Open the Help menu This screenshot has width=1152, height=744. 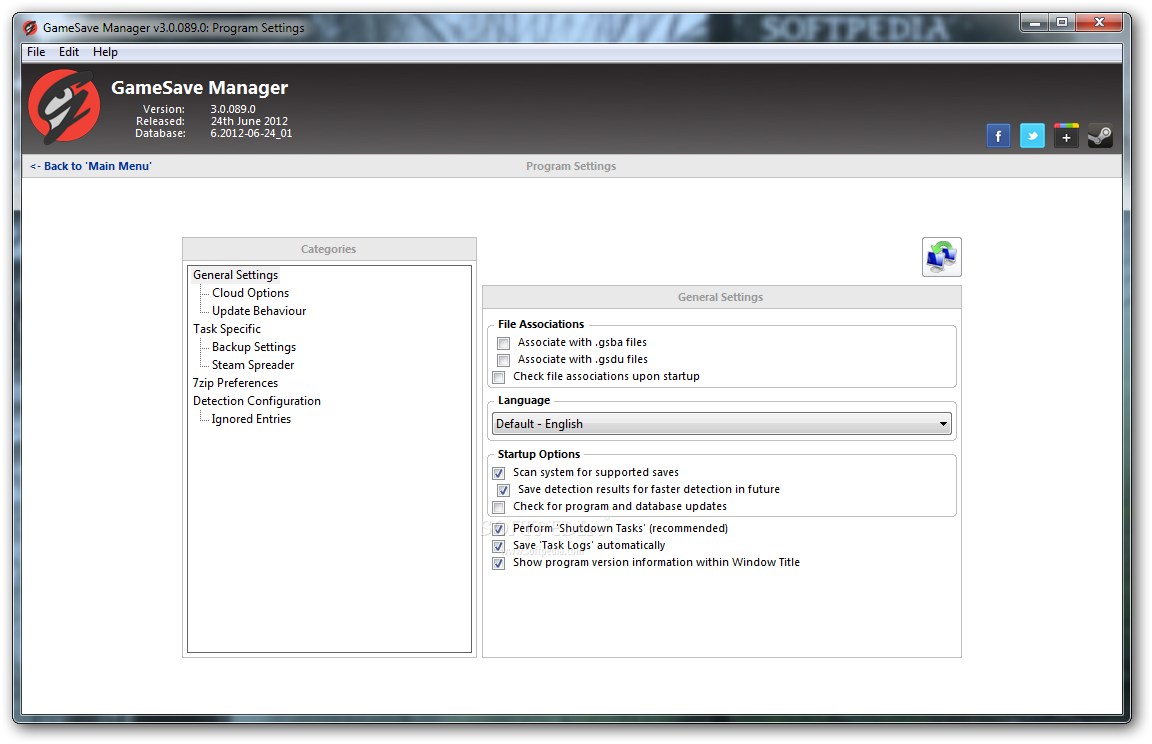(x=105, y=51)
